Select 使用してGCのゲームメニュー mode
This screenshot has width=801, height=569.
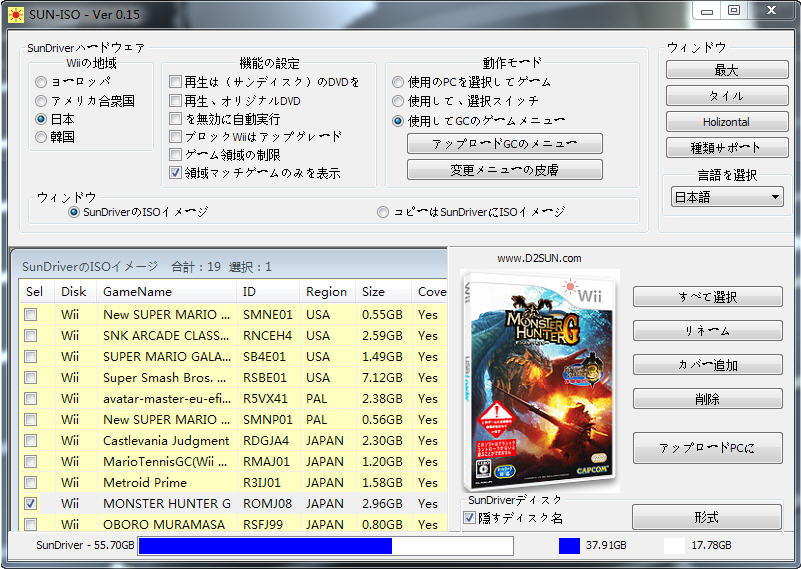398,121
